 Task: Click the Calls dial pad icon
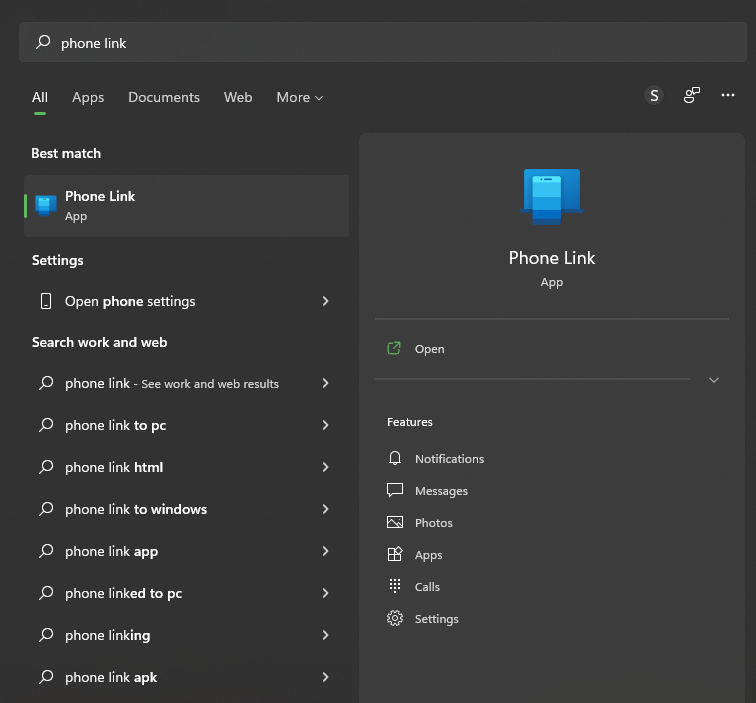click(395, 586)
